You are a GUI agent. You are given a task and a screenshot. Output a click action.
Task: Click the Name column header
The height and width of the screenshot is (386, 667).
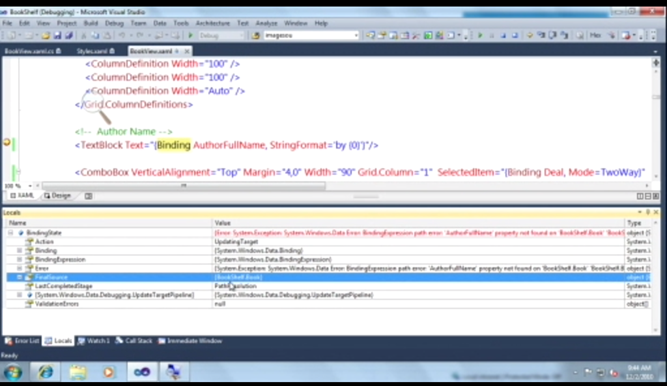(x=108, y=223)
